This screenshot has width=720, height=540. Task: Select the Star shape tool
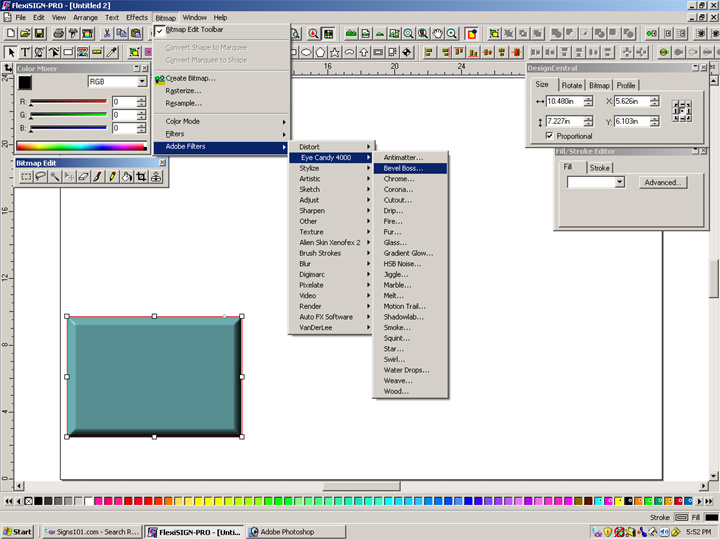[335, 52]
